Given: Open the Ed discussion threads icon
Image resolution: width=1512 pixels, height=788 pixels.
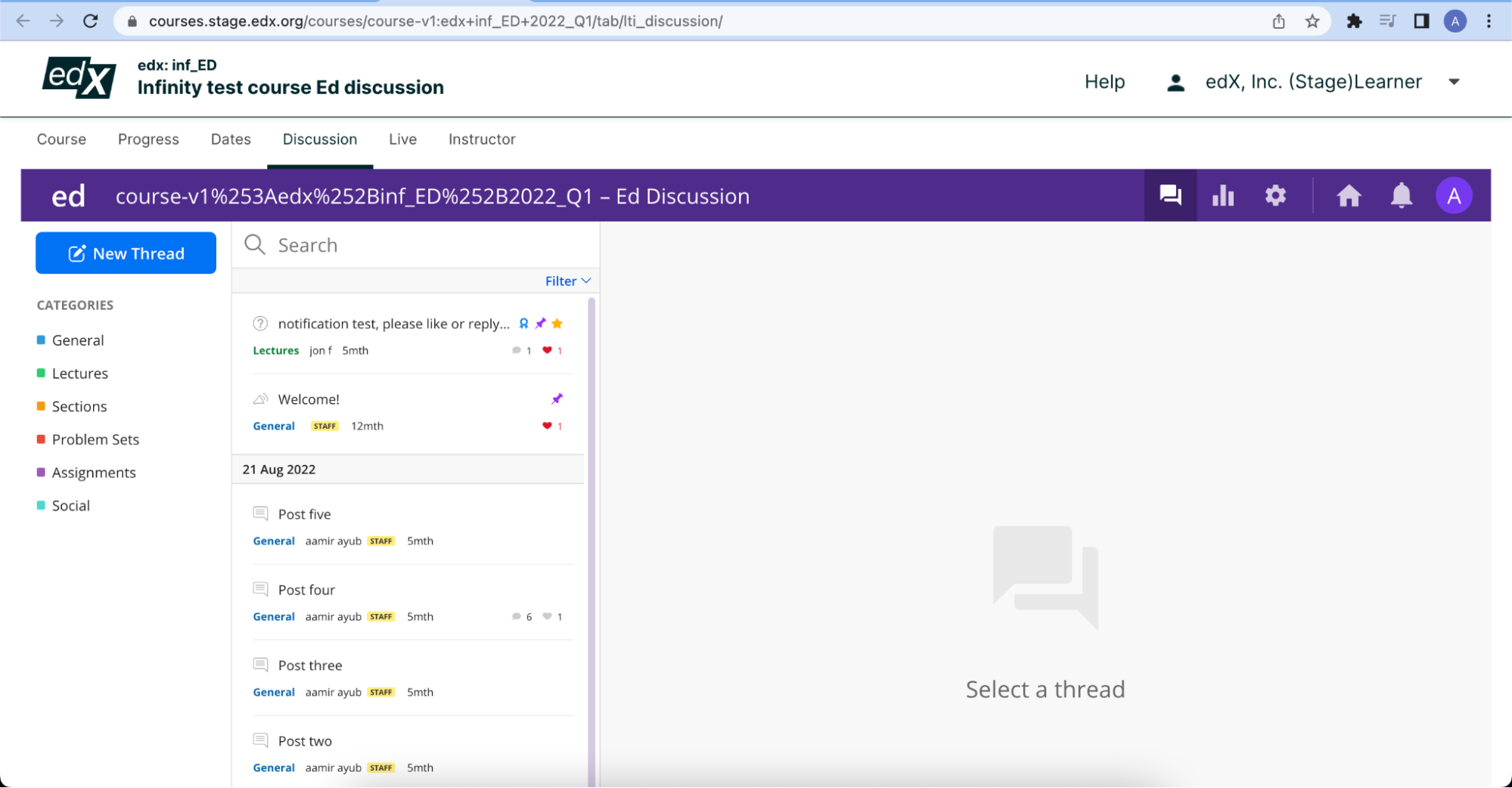Looking at the screenshot, I should pos(1170,196).
